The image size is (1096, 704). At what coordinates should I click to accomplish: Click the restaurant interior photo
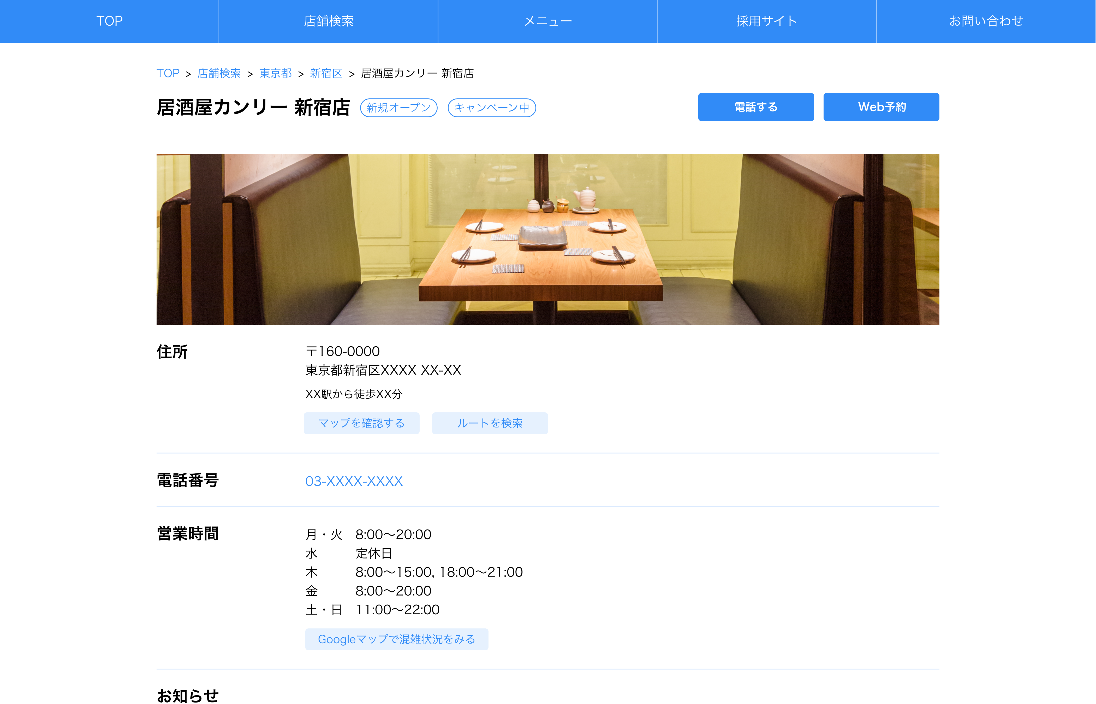click(x=548, y=239)
